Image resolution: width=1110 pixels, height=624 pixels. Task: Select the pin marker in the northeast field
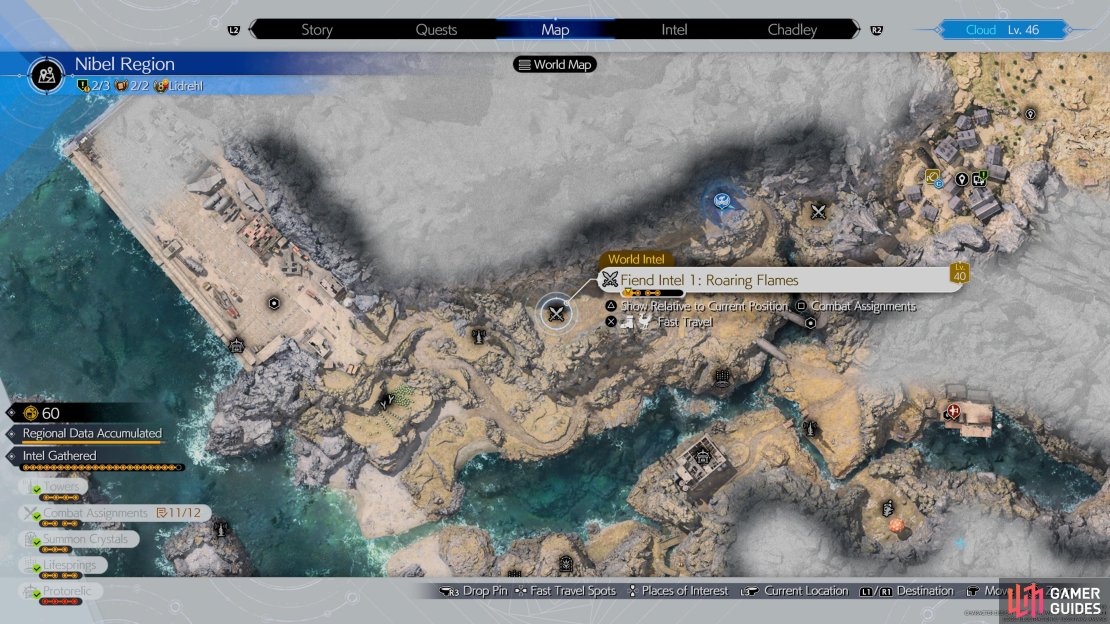tap(1030, 114)
